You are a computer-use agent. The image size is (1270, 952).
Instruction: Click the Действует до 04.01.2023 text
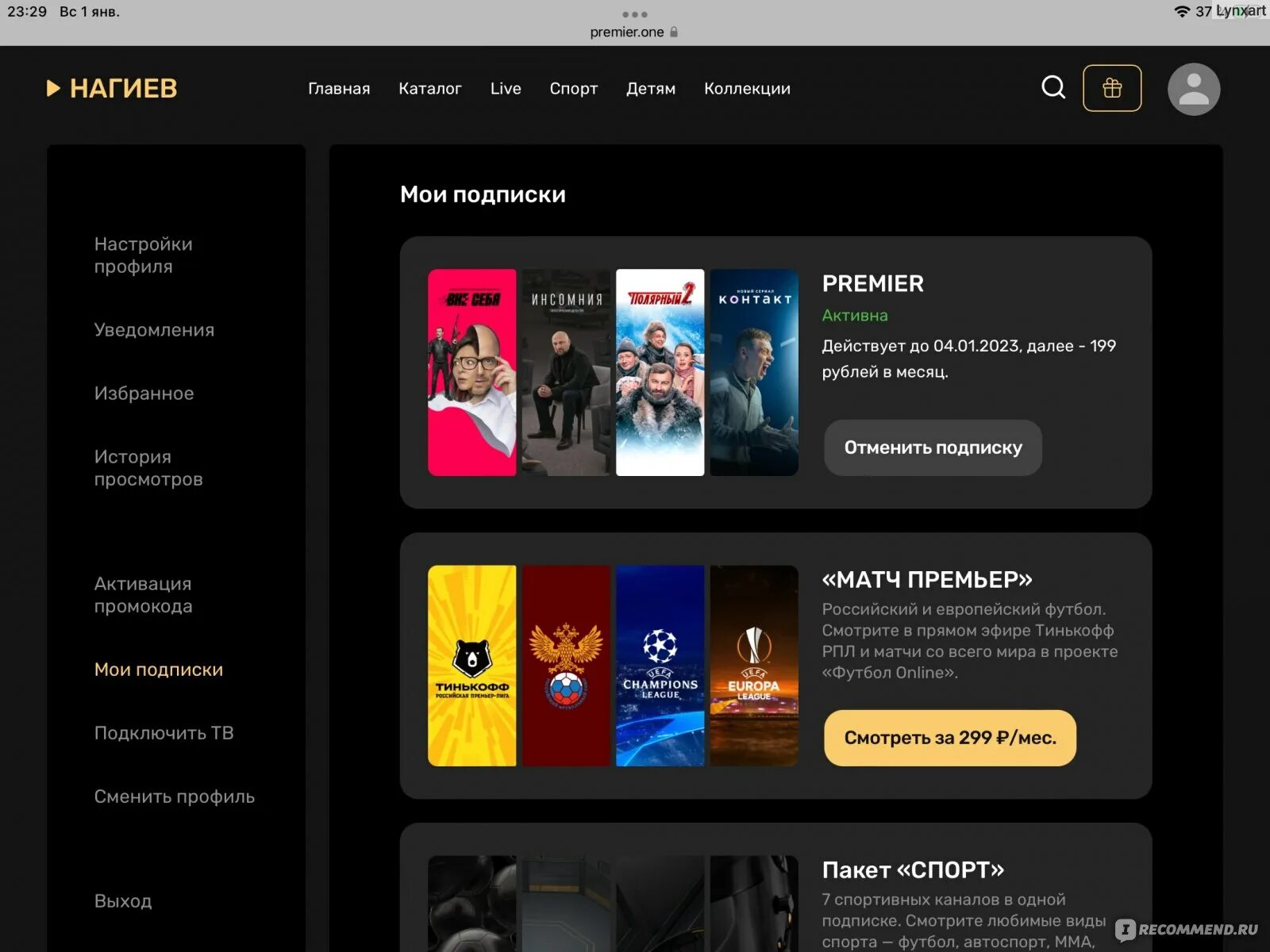[969, 359]
